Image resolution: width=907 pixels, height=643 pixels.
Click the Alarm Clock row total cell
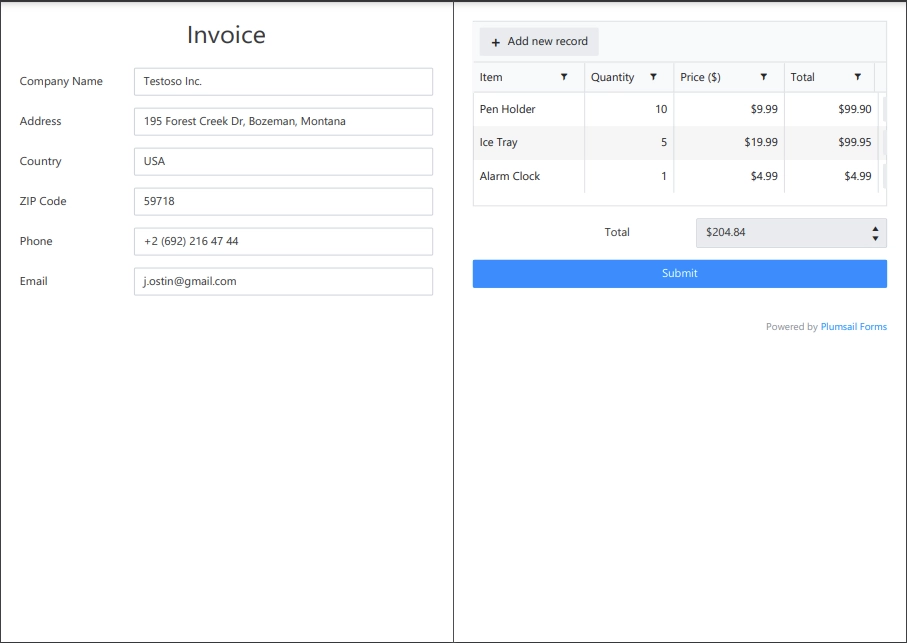pos(832,176)
